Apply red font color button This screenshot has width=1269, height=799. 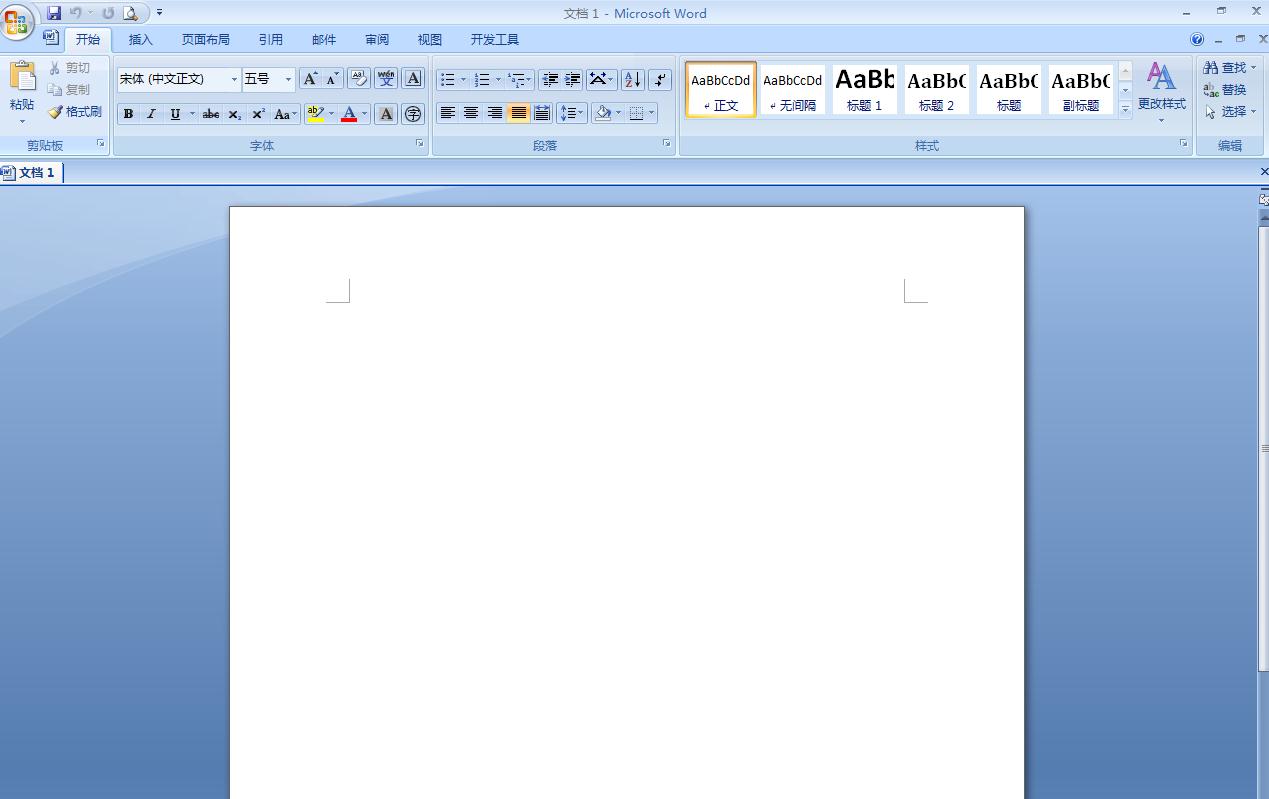coord(349,114)
